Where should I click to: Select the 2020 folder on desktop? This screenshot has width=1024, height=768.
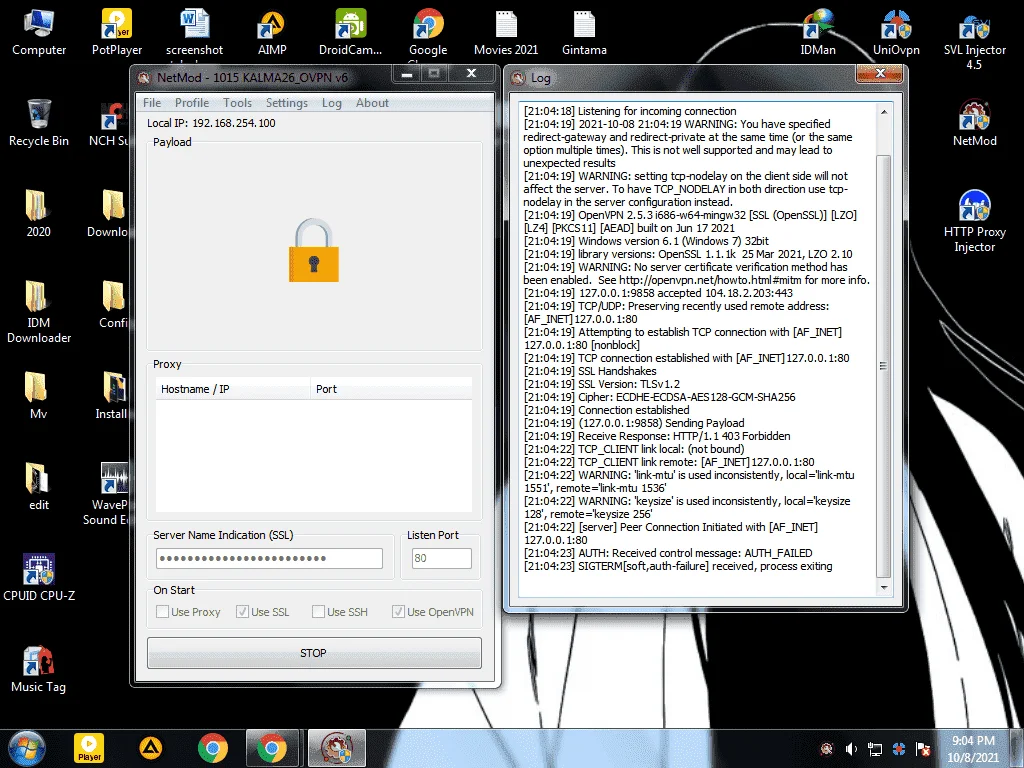click(39, 214)
